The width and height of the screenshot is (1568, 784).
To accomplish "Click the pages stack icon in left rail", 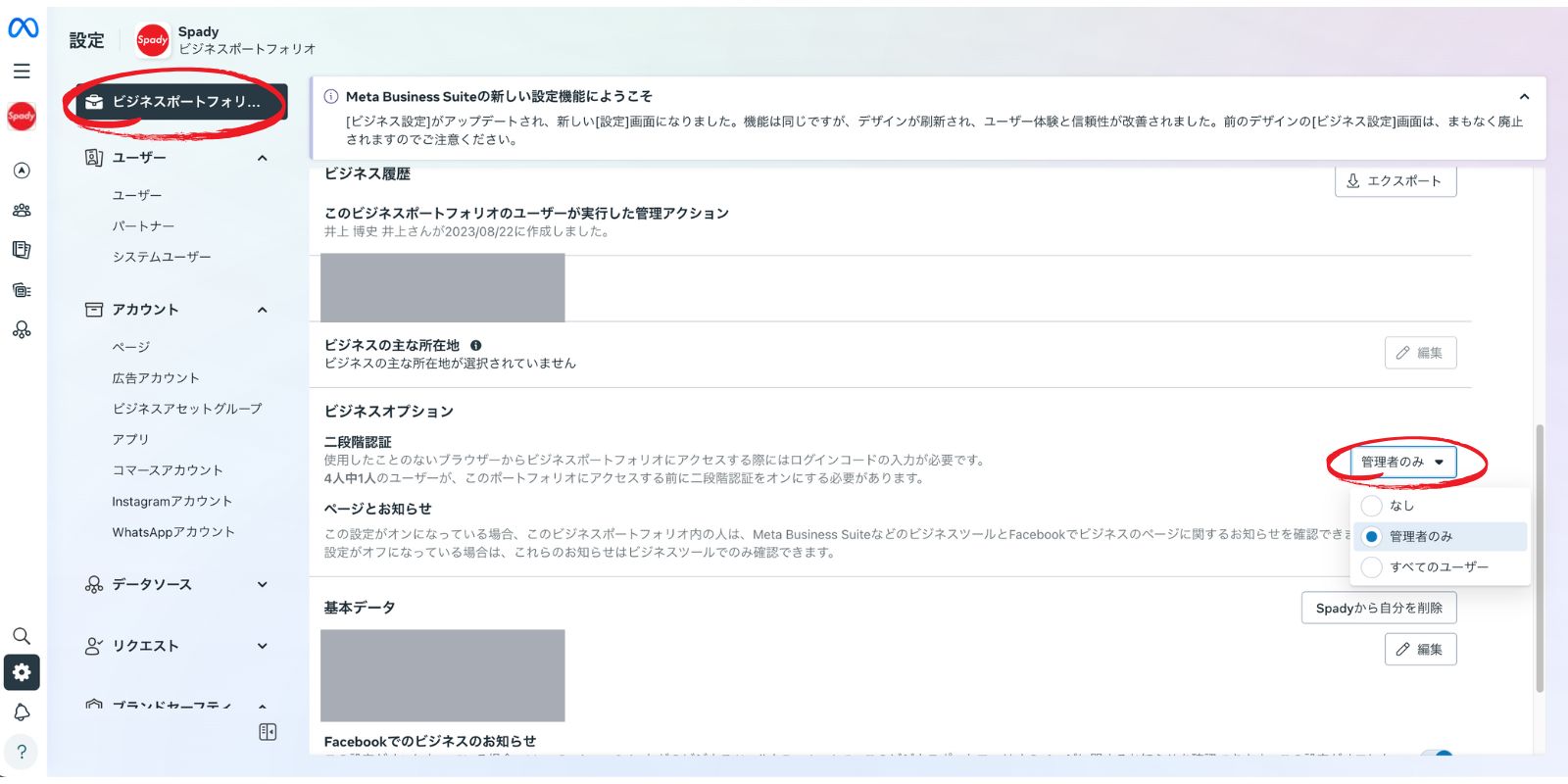I will (22, 250).
